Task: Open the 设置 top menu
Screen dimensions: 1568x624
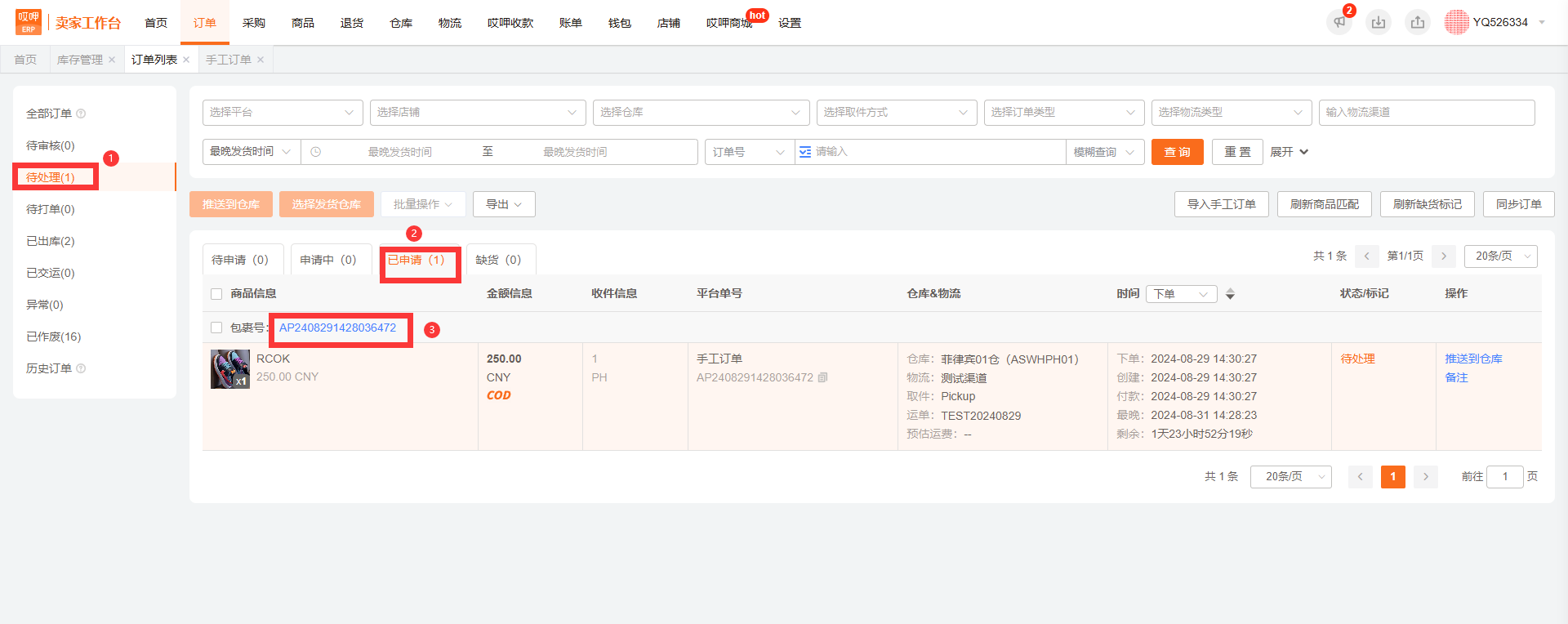Action: (790, 23)
